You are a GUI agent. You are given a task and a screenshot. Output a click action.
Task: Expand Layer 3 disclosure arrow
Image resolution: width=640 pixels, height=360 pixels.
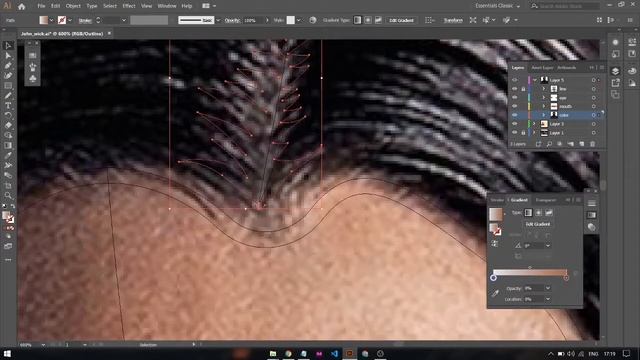coord(534,124)
